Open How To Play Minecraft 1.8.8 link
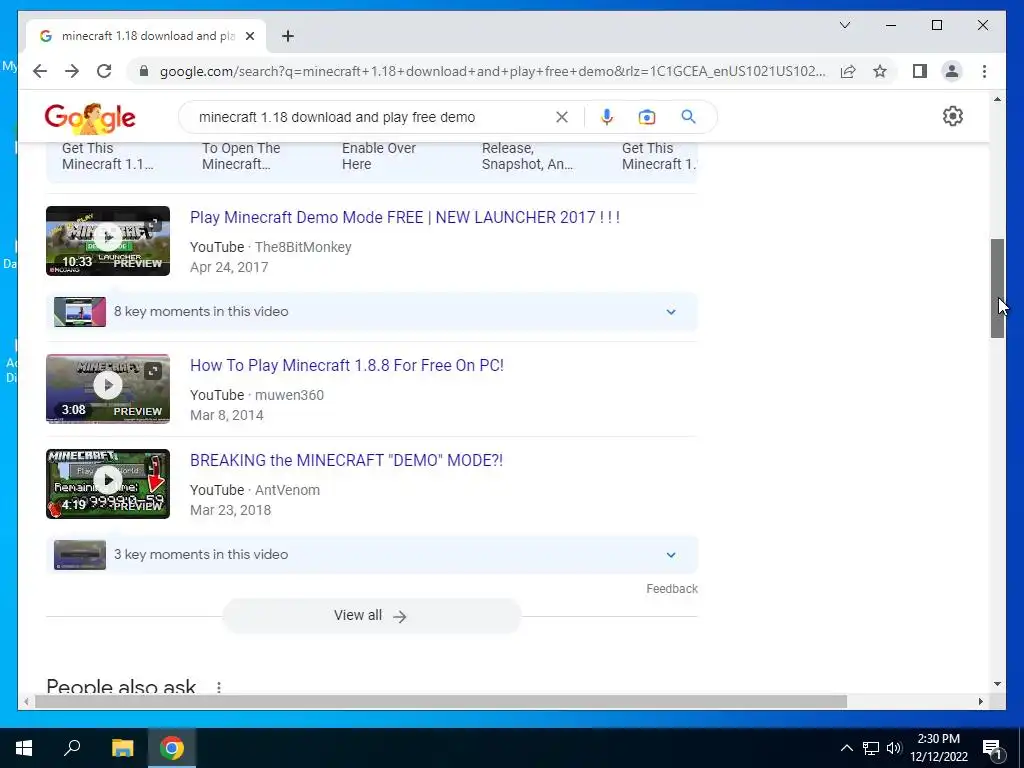1024x768 pixels. (347, 365)
